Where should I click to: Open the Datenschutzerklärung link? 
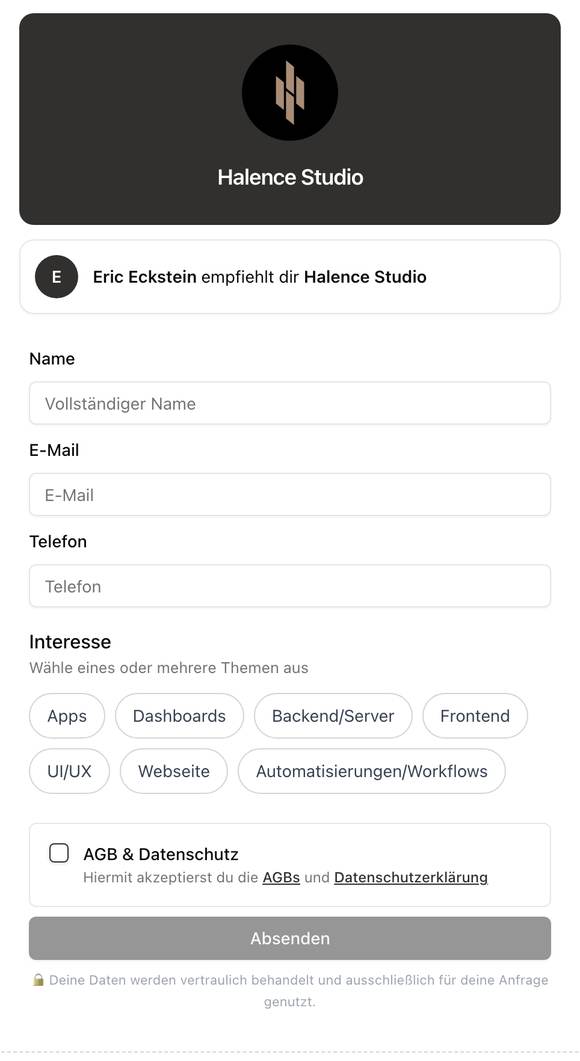(x=411, y=878)
